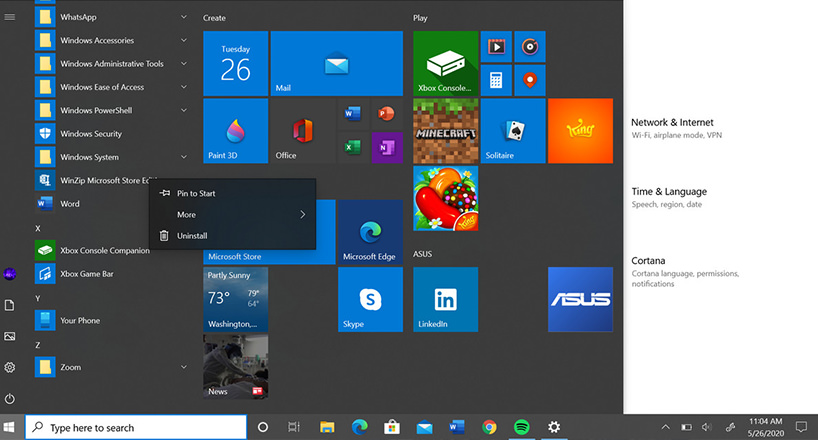Expand the Windows Administrative Tools chevron
This screenshot has height=440, width=818.
click(x=184, y=64)
